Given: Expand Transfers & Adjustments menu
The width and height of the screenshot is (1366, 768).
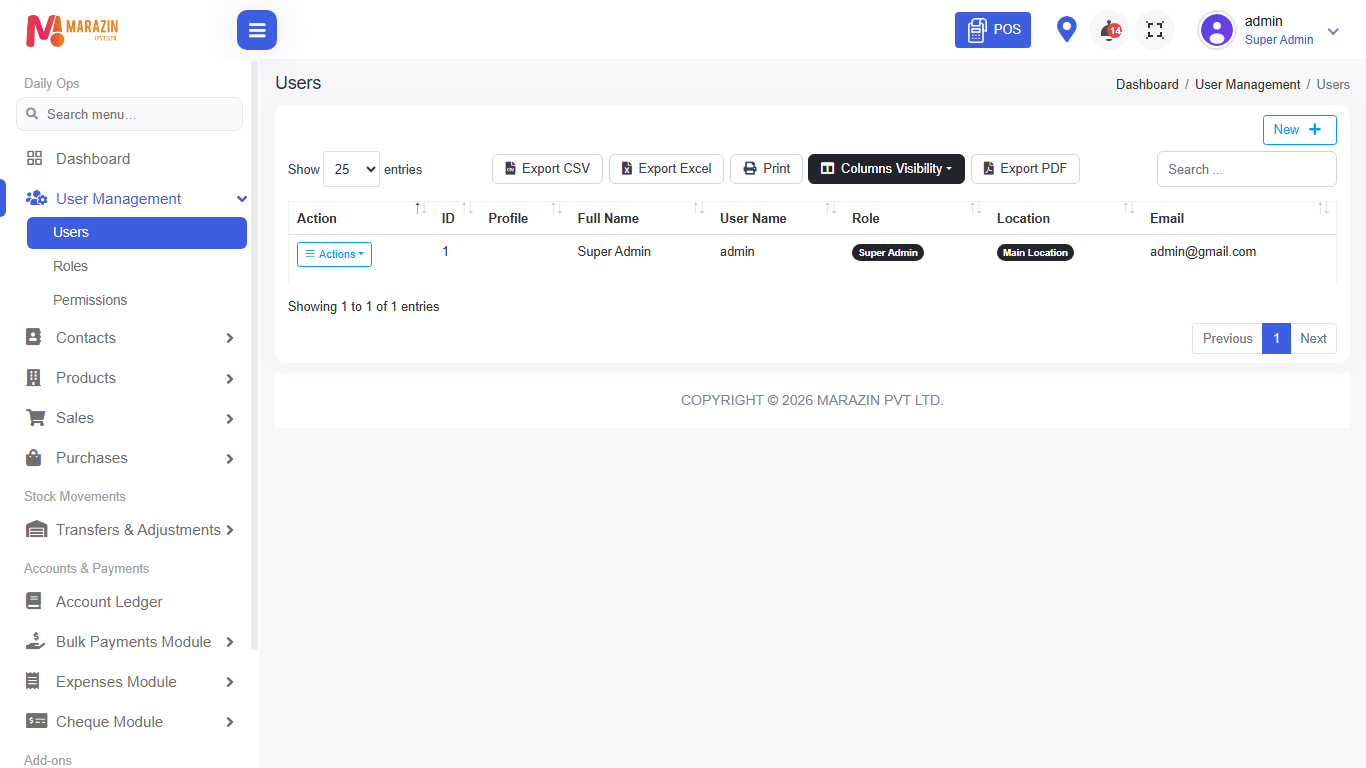Looking at the screenshot, I should click(x=129, y=530).
